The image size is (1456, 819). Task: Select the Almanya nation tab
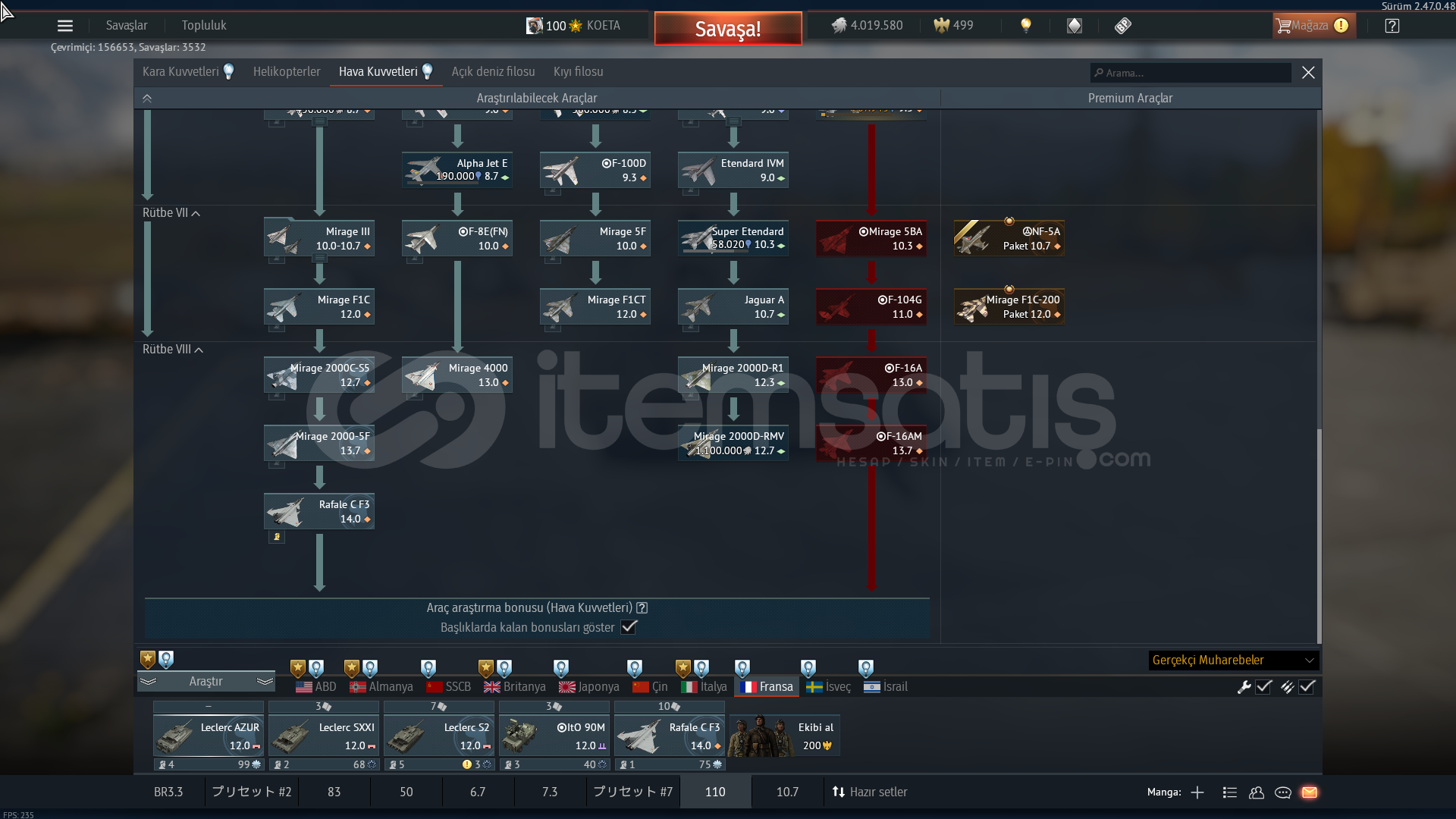[381, 687]
